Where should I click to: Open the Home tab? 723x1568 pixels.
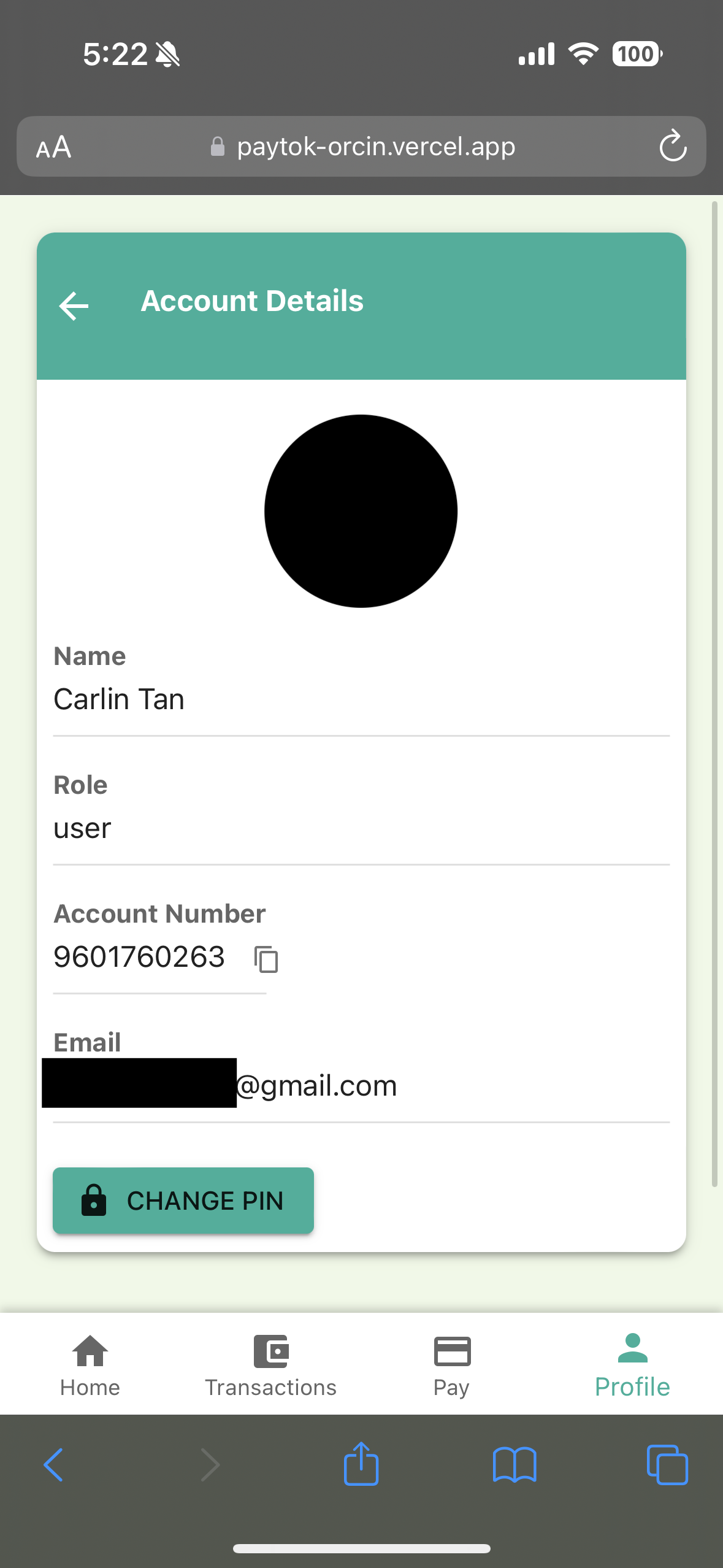90,1366
